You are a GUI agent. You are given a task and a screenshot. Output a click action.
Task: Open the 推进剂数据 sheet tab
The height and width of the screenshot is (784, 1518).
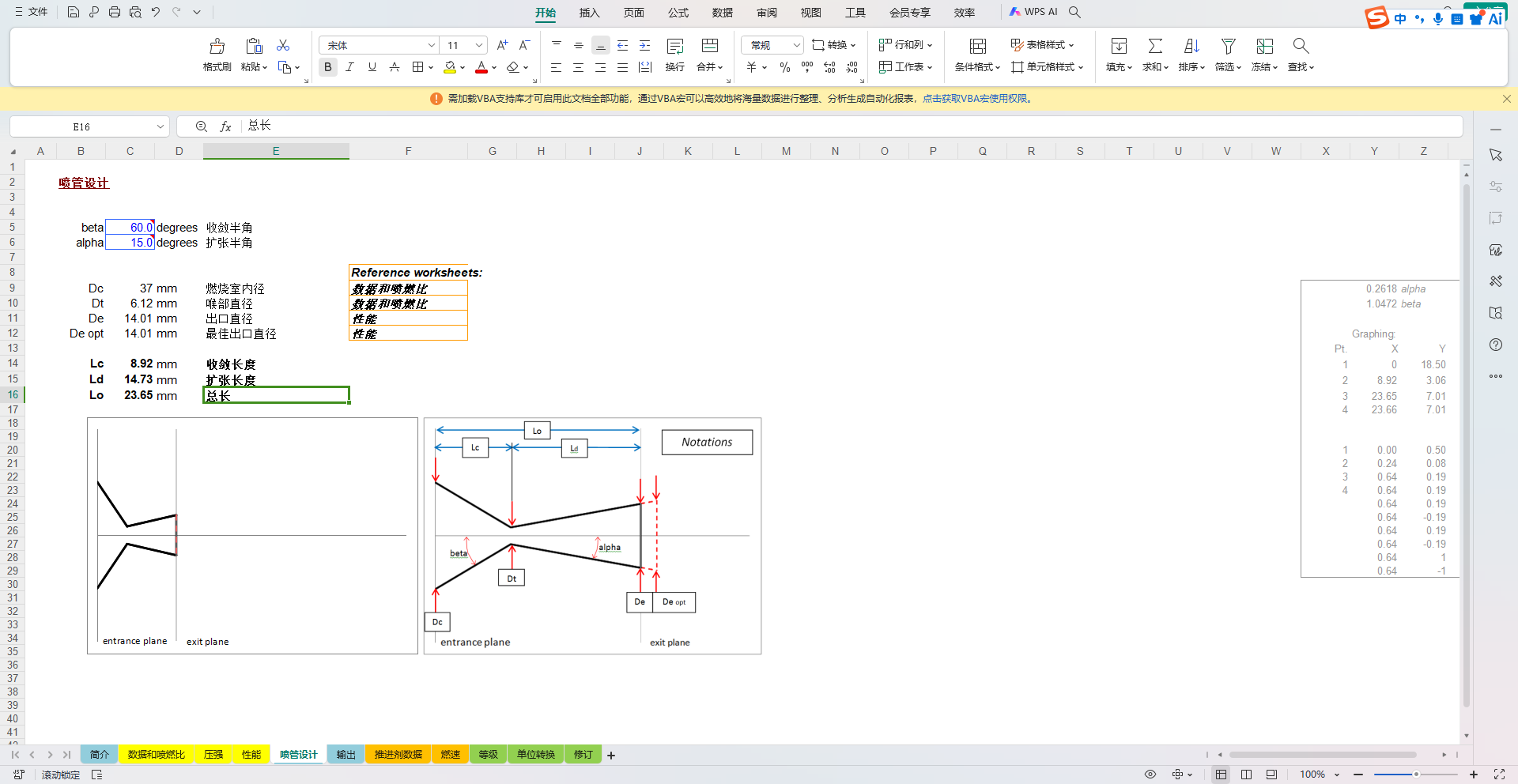pos(398,755)
